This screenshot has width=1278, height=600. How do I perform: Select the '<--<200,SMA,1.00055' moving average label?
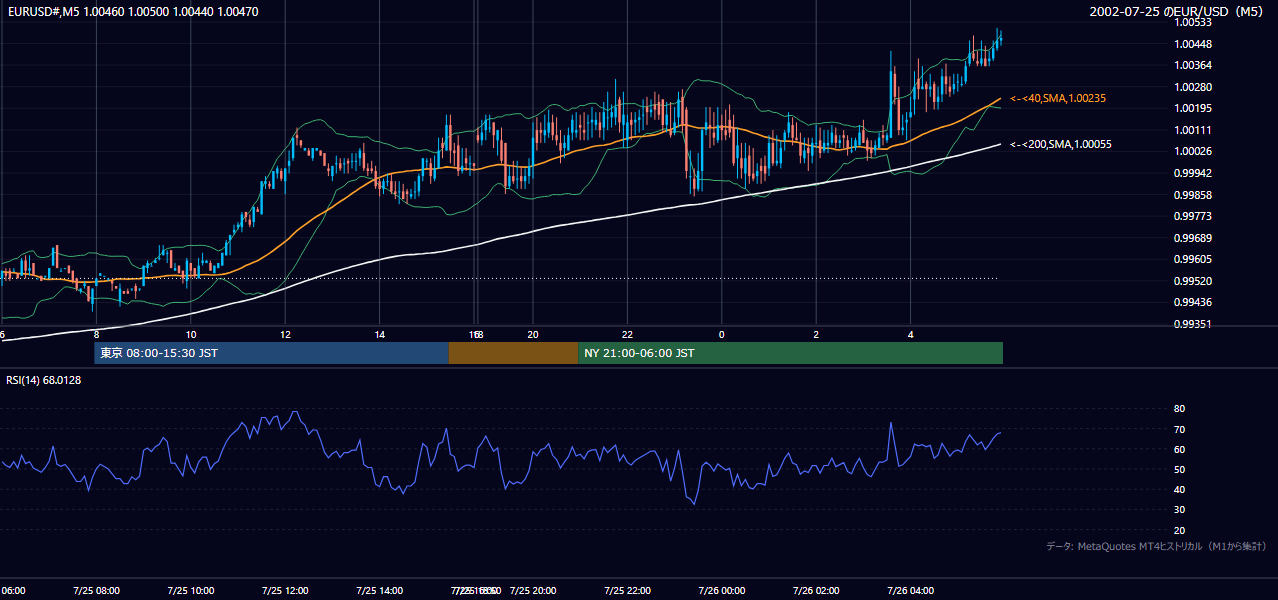(1061, 144)
